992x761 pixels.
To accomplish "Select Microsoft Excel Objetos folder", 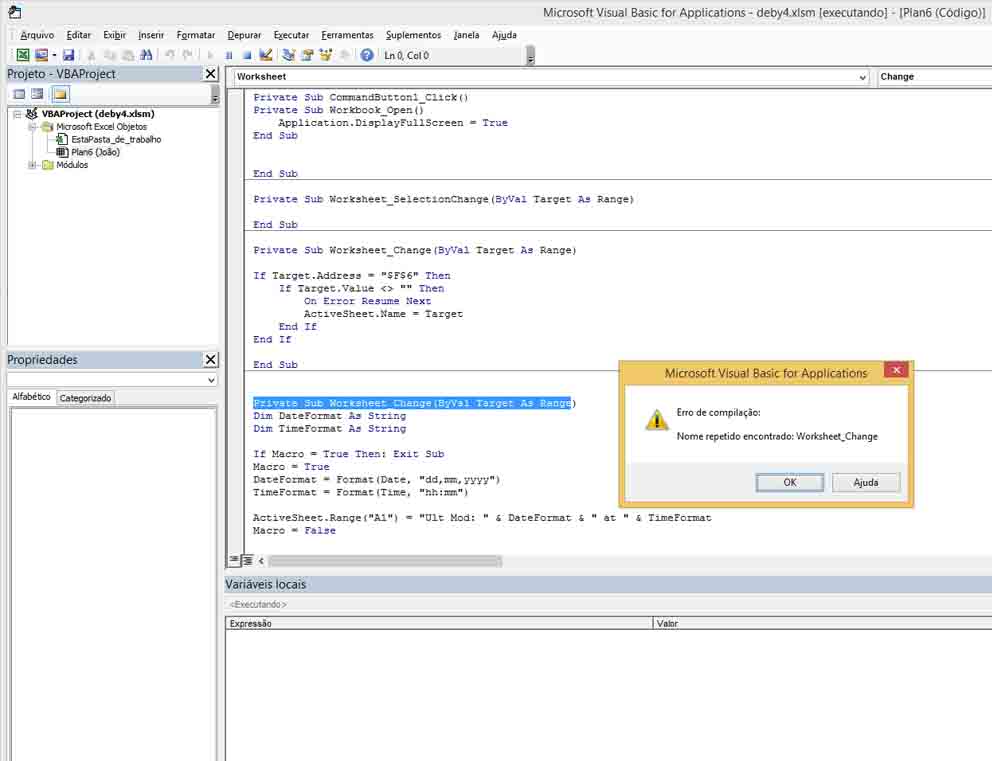I will tap(101, 127).
